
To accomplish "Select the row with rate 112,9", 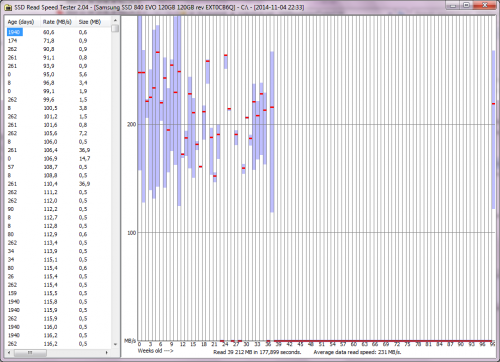I will [x=58, y=234].
